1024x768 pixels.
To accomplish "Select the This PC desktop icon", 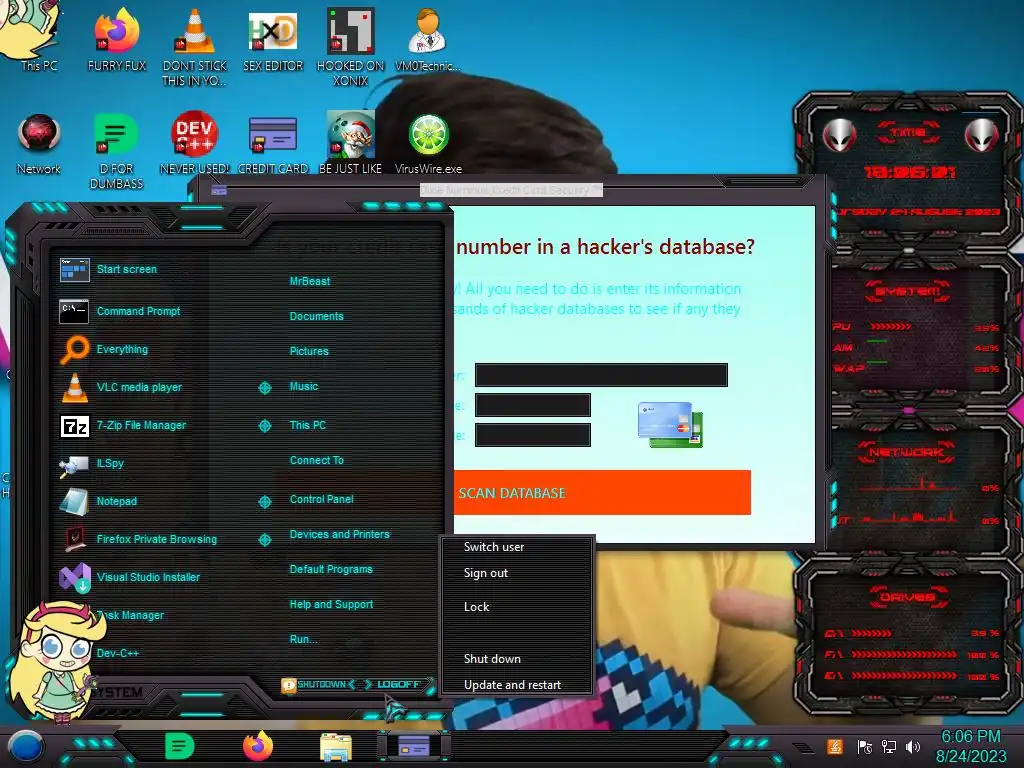I will pyautogui.click(x=39, y=39).
